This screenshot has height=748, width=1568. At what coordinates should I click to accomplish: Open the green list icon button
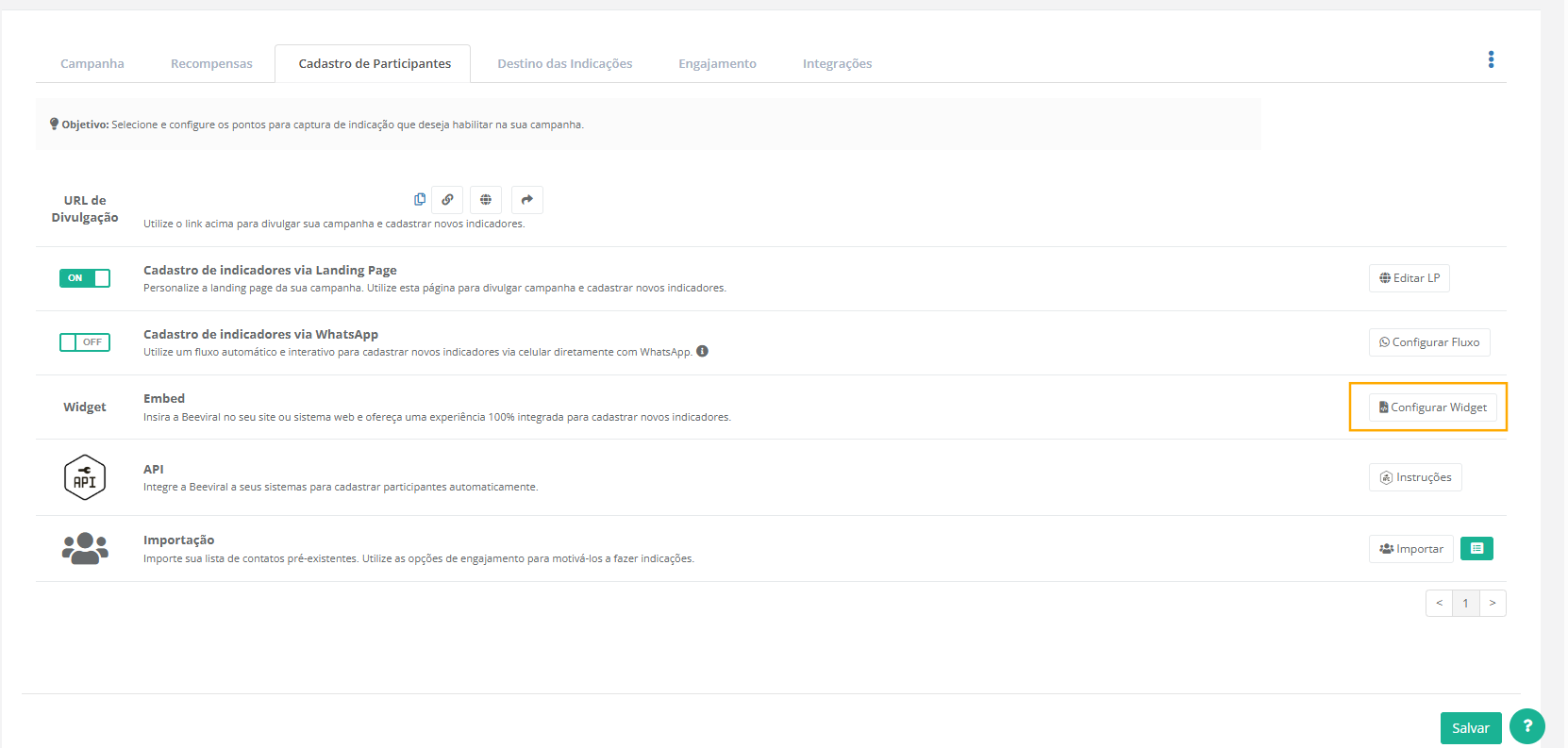[x=1476, y=548]
